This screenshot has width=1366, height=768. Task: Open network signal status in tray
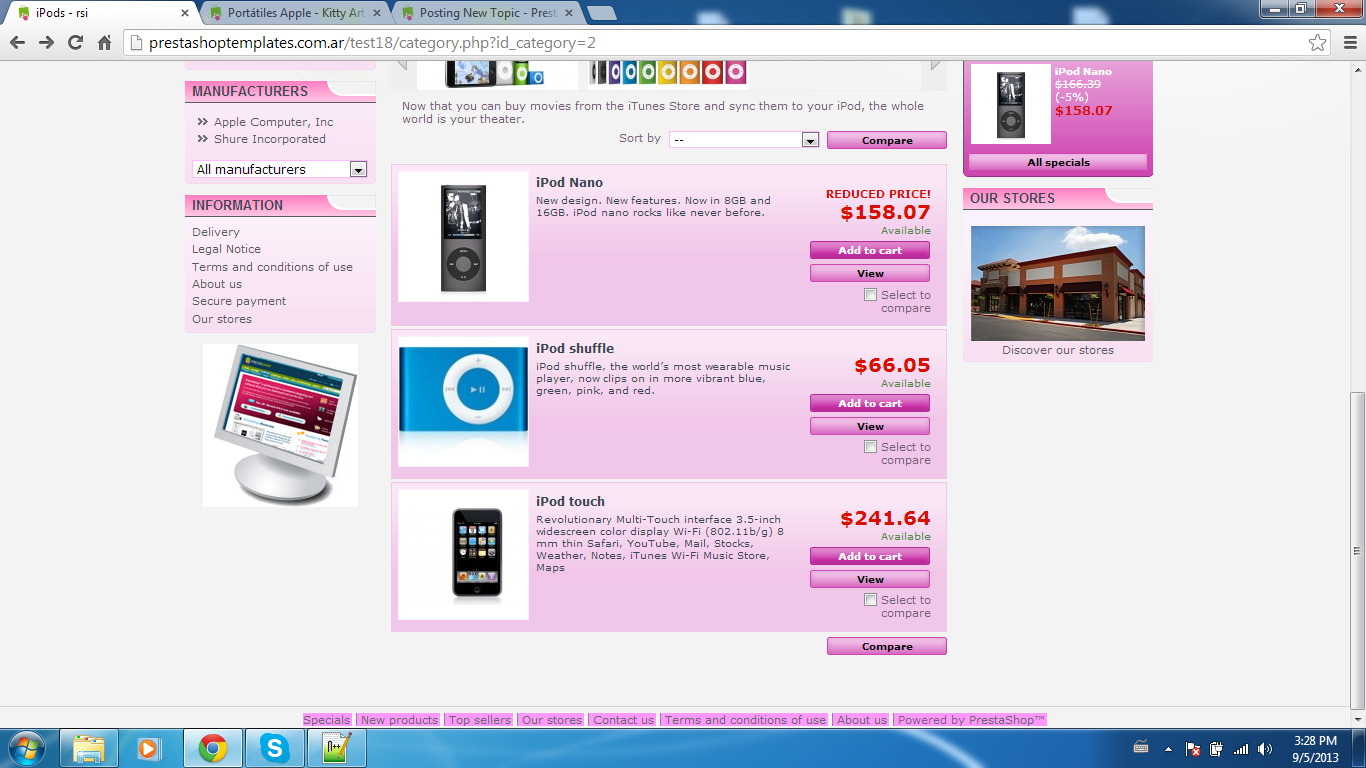click(1241, 748)
